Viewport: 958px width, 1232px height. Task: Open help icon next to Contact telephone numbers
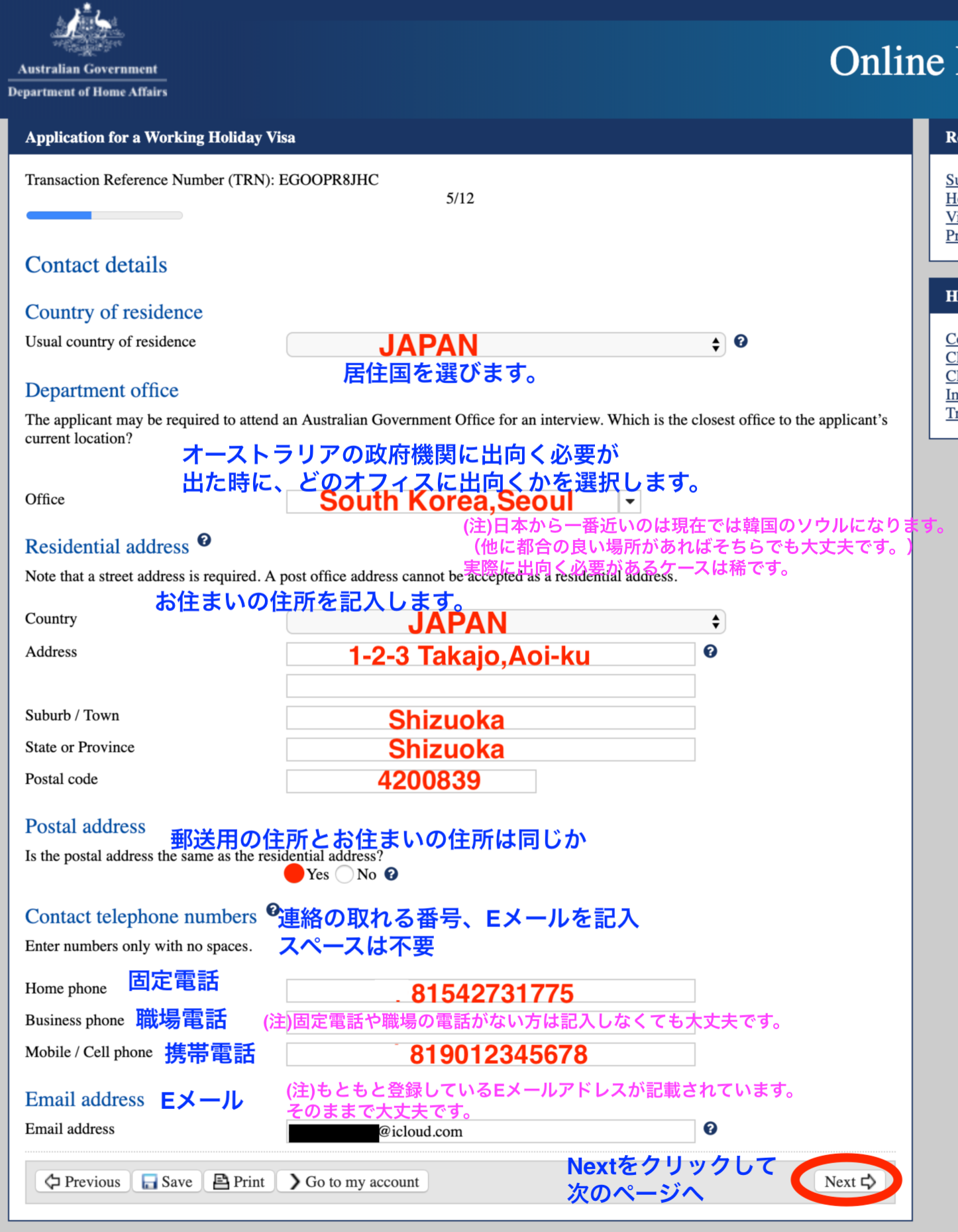(272, 909)
